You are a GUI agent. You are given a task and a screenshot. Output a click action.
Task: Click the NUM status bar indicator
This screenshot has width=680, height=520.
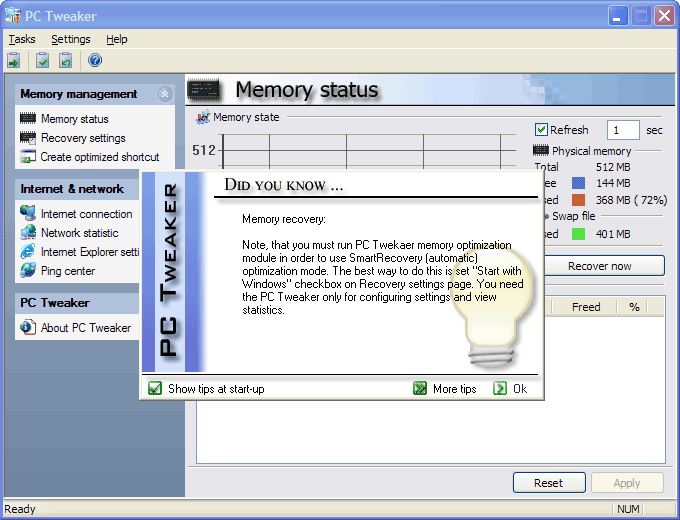pyautogui.click(x=628, y=509)
